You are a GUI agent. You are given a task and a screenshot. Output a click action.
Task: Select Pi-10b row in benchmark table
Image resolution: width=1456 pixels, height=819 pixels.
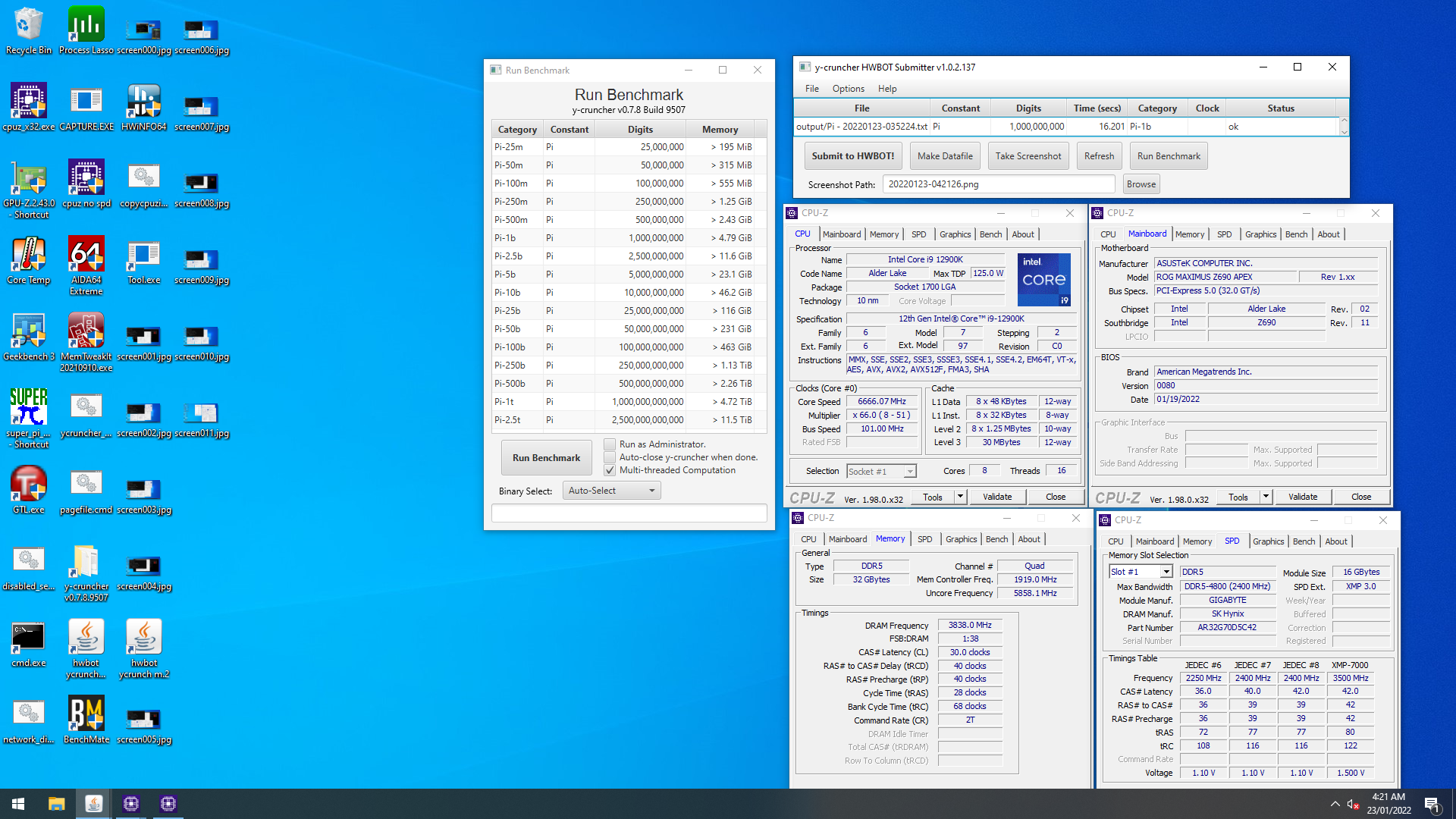624,293
